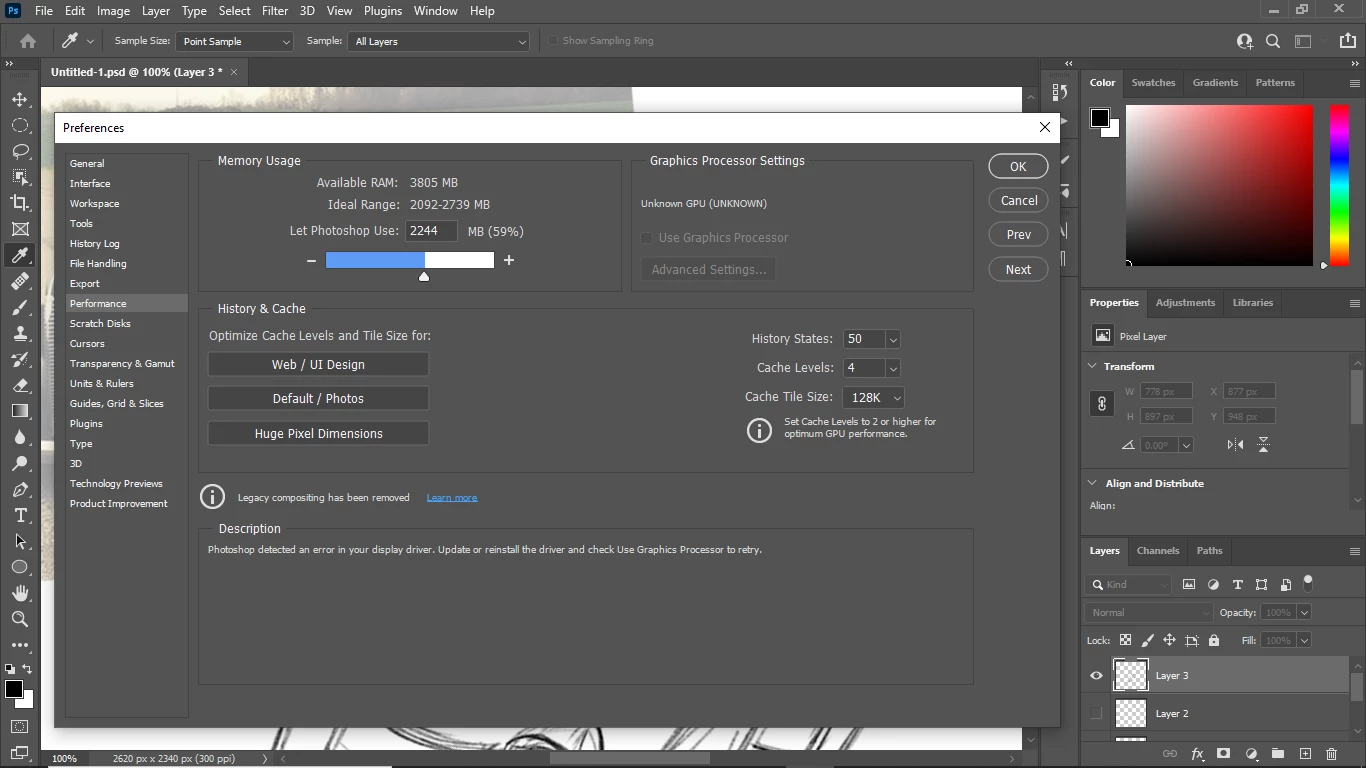Image resolution: width=1366 pixels, height=768 pixels.
Task: Click the Add layer mask icon
Action: click(x=1223, y=753)
